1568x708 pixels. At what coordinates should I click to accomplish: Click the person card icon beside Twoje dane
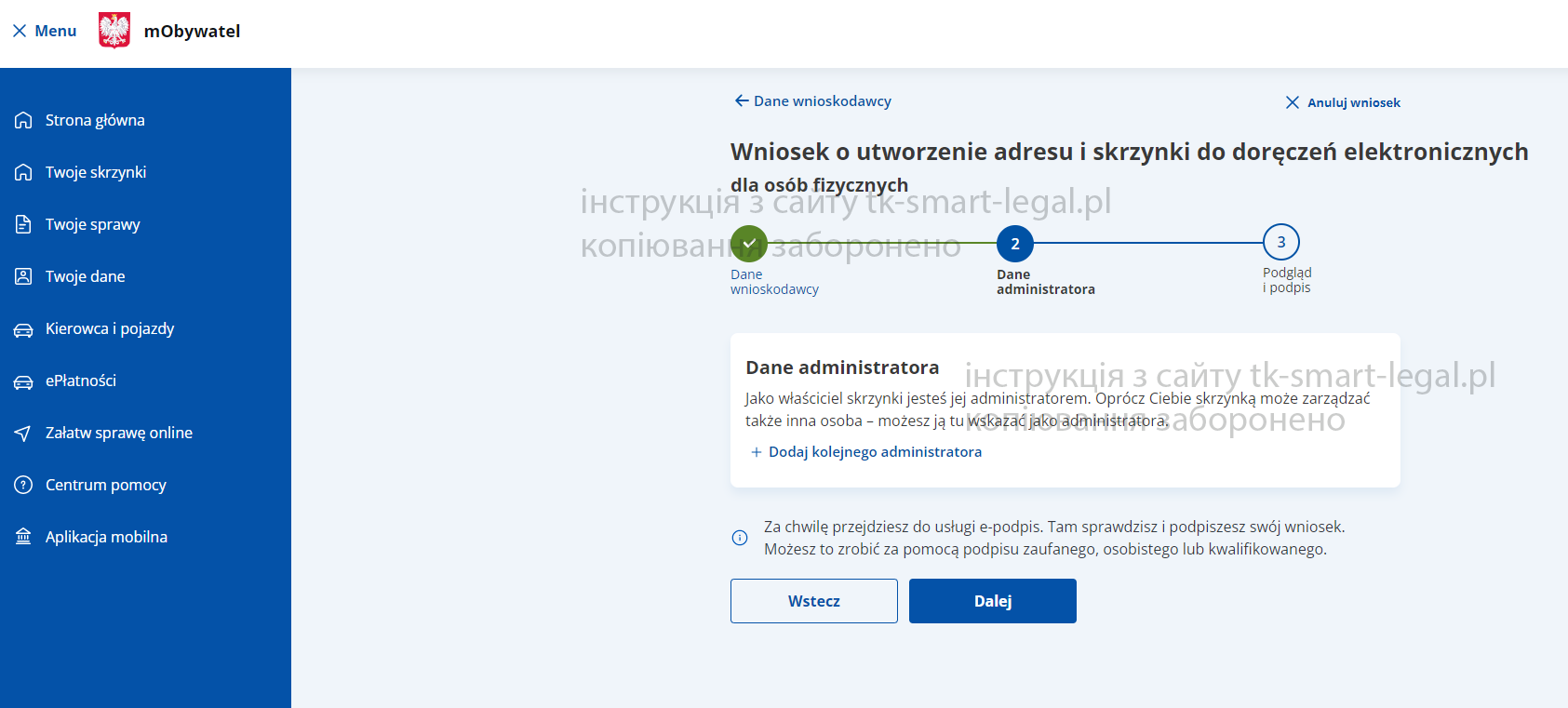pyautogui.click(x=23, y=276)
